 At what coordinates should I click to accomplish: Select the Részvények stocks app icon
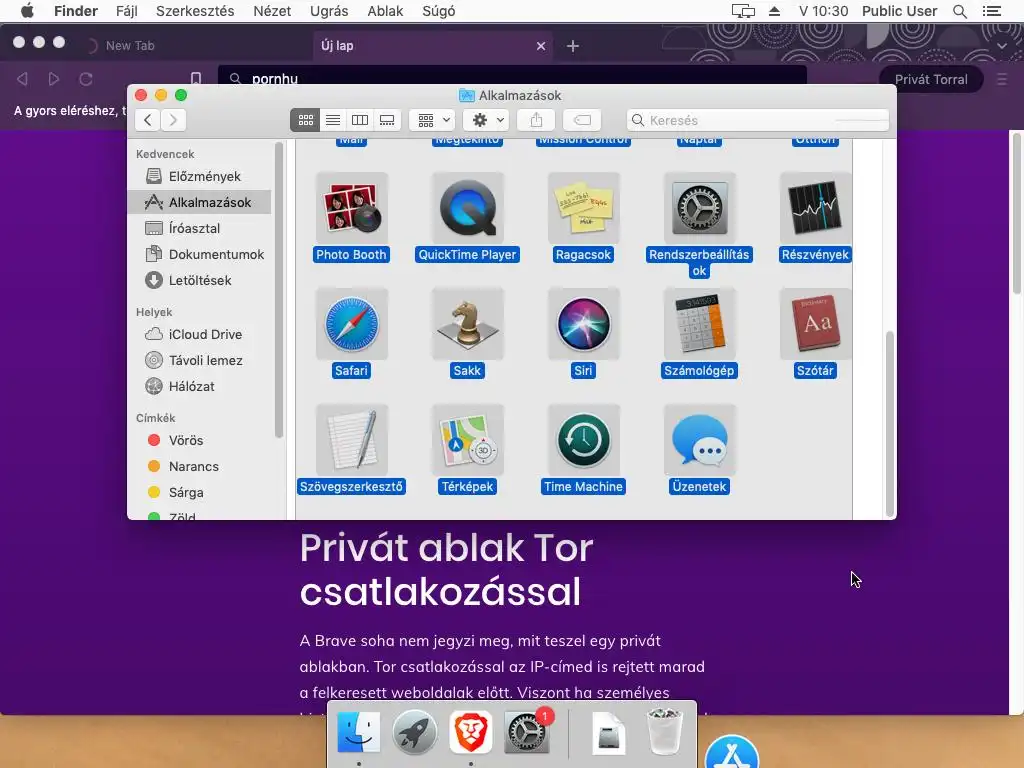point(815,208)
